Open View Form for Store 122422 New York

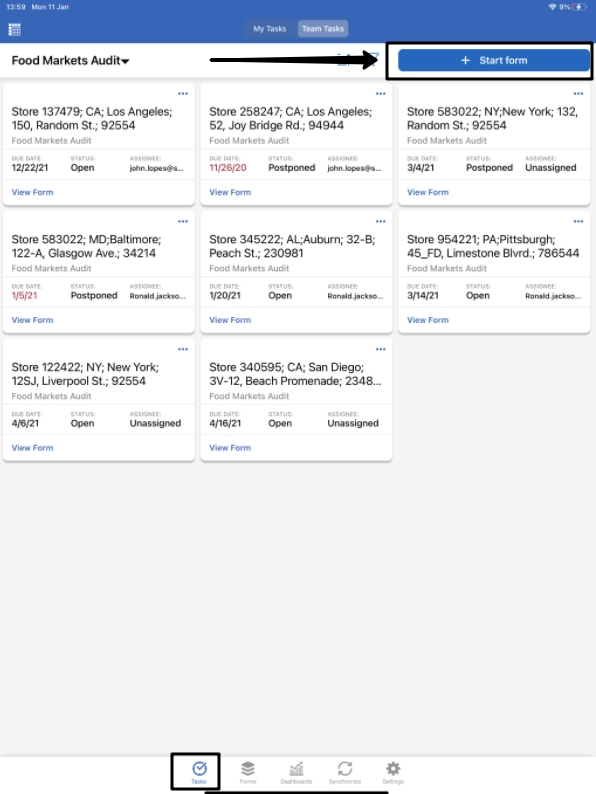pyautogui.click(x=32, y=448)
